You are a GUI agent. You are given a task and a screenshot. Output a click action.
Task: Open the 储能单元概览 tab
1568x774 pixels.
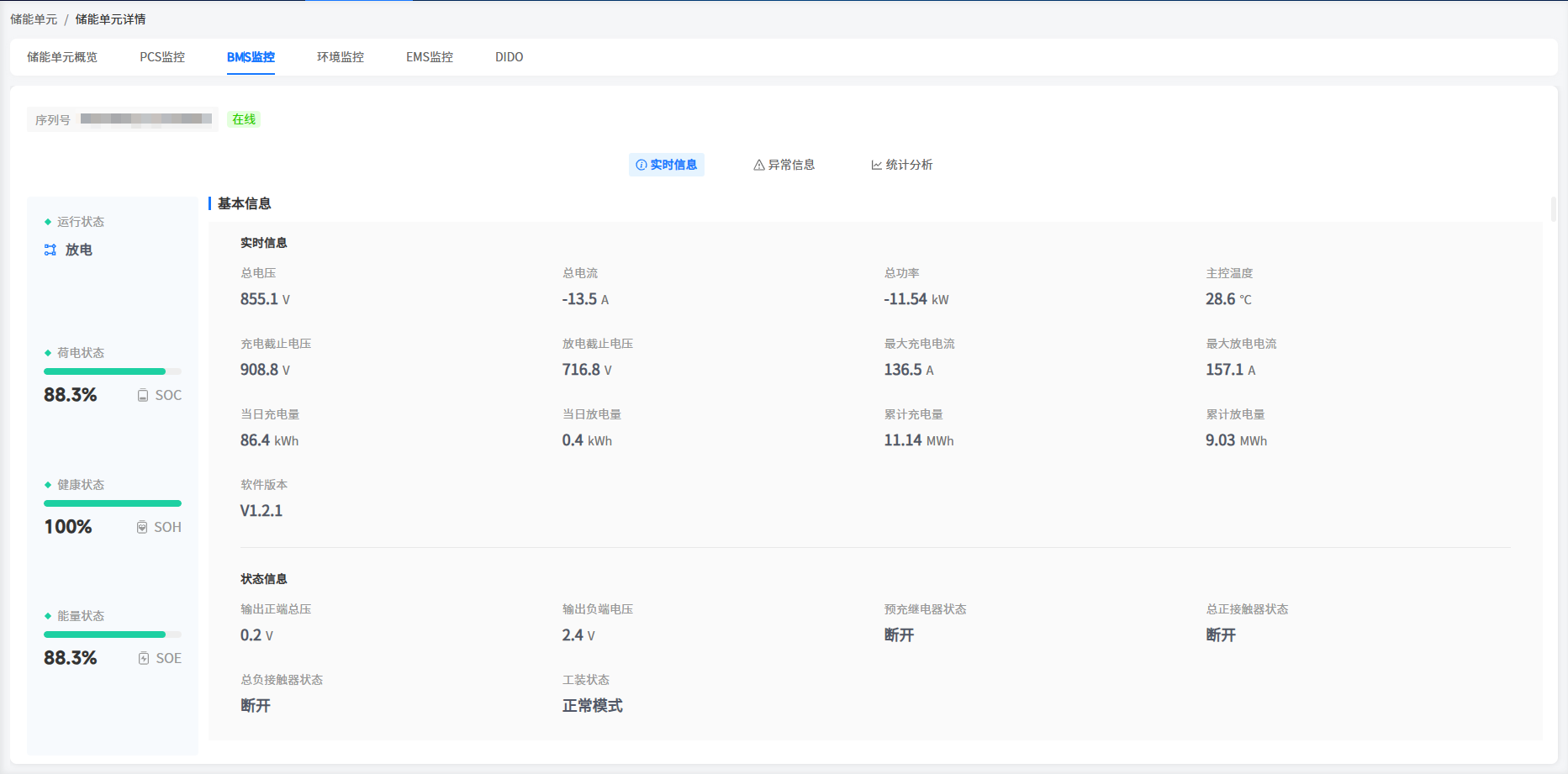point(62,57)
